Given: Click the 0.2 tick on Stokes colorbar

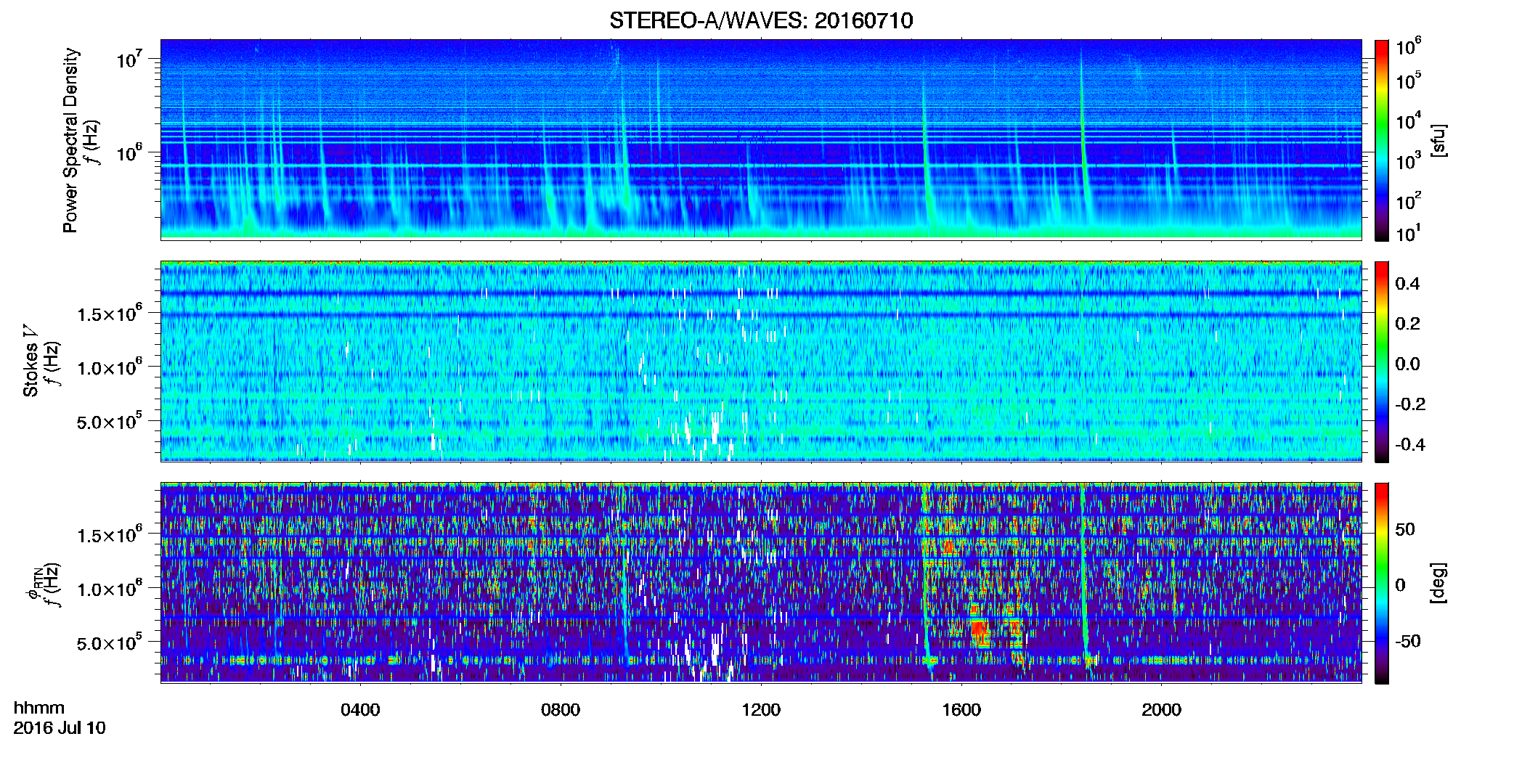Looking at the screenshot, I should (x=1407, y=324).
